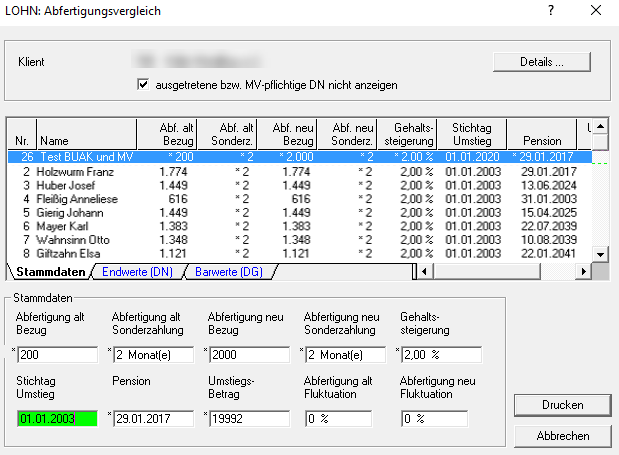Click the Abfertigung neu Bezug field 2000
The image size is (619, 455).
pos(249,355)
